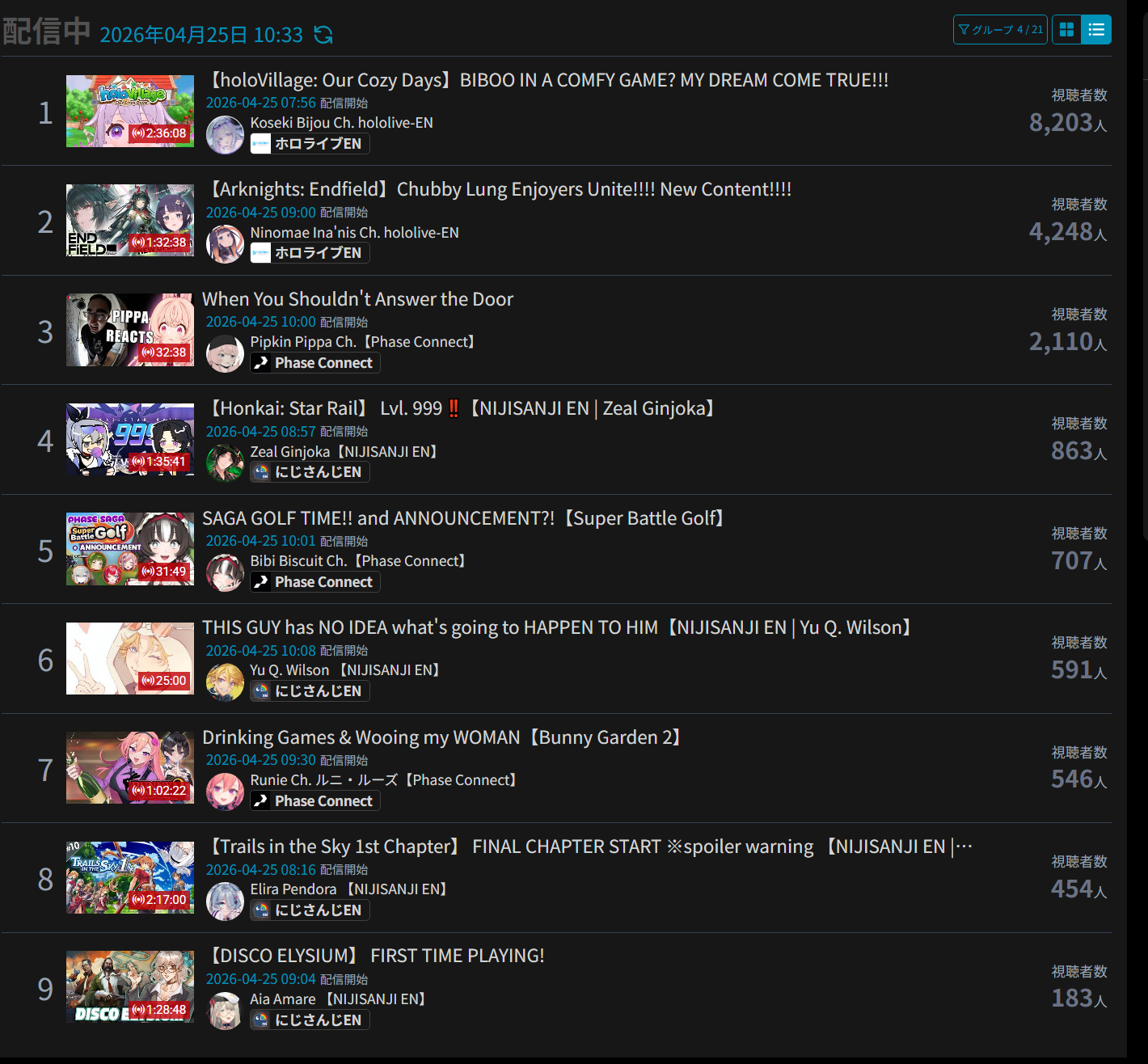This screenshot has width=1148, height=1064.
Task: Click にじさんじEN tag under Yu Q. Wilson
Action: click(310, 691)
